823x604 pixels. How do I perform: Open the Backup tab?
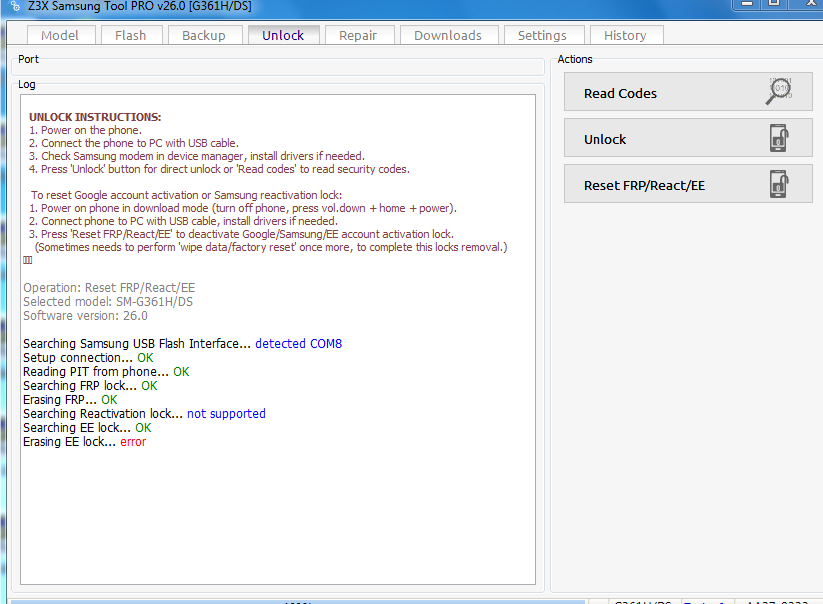tap(204, 35)
